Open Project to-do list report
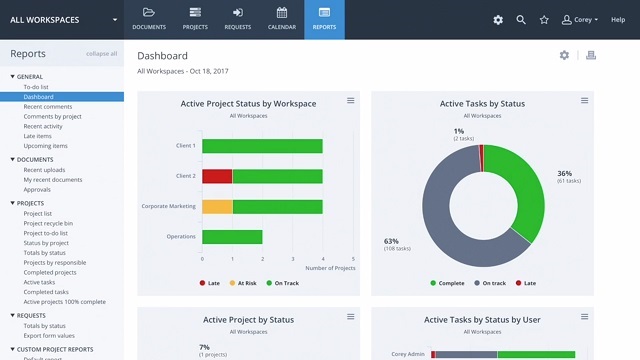Screen dimensions: 640x360 [45, 233]
